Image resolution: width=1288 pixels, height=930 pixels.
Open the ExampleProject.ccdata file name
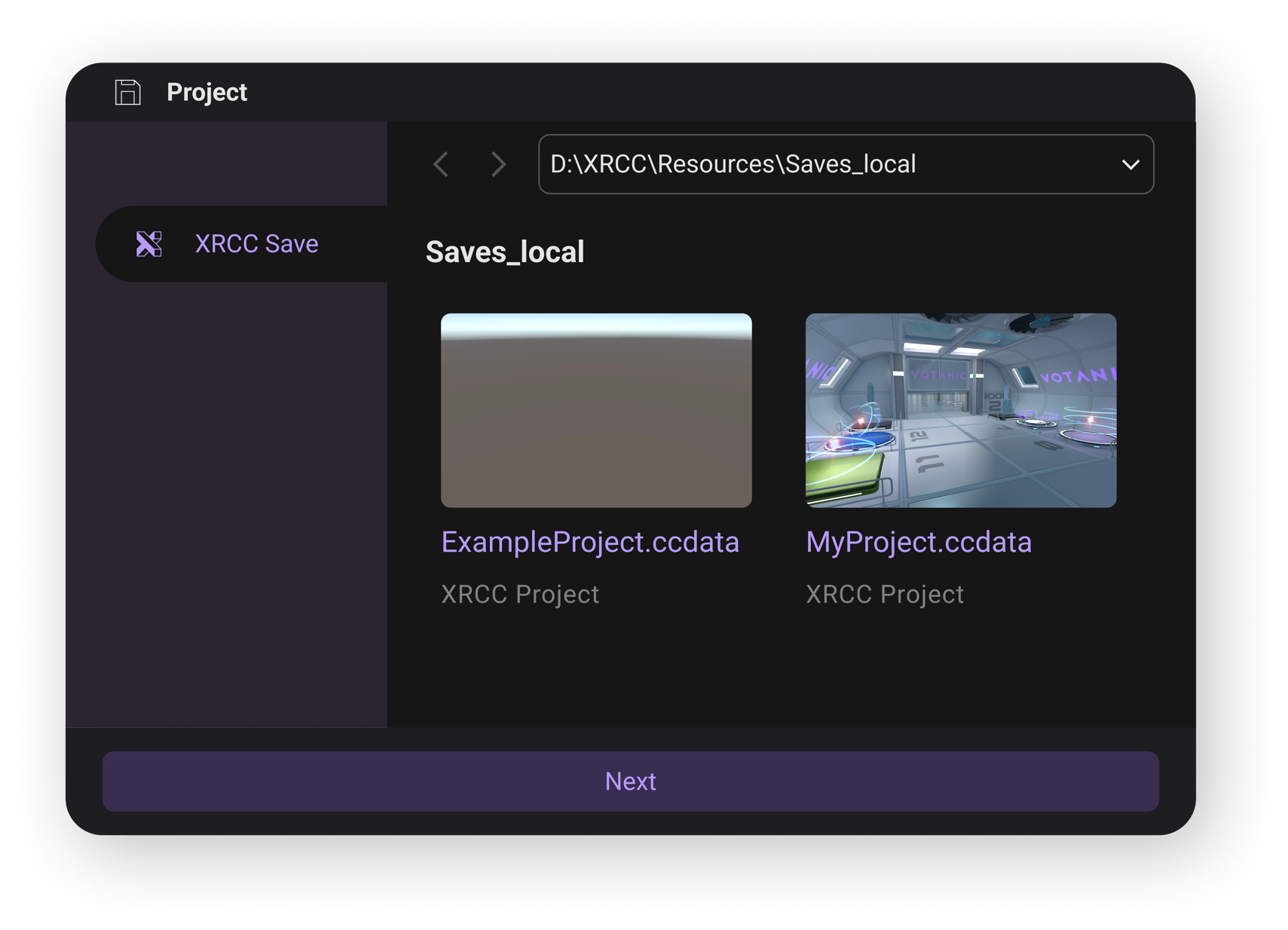coord(589,543)
